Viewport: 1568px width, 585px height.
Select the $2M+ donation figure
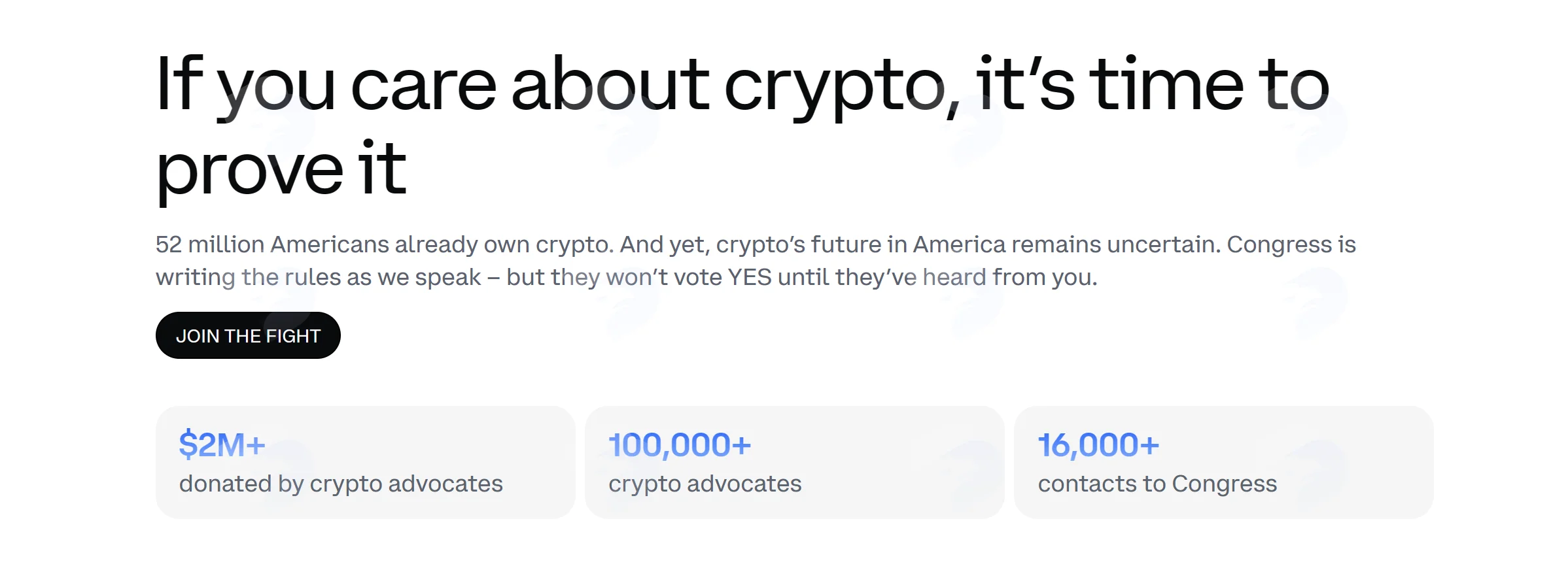[222, 444]
